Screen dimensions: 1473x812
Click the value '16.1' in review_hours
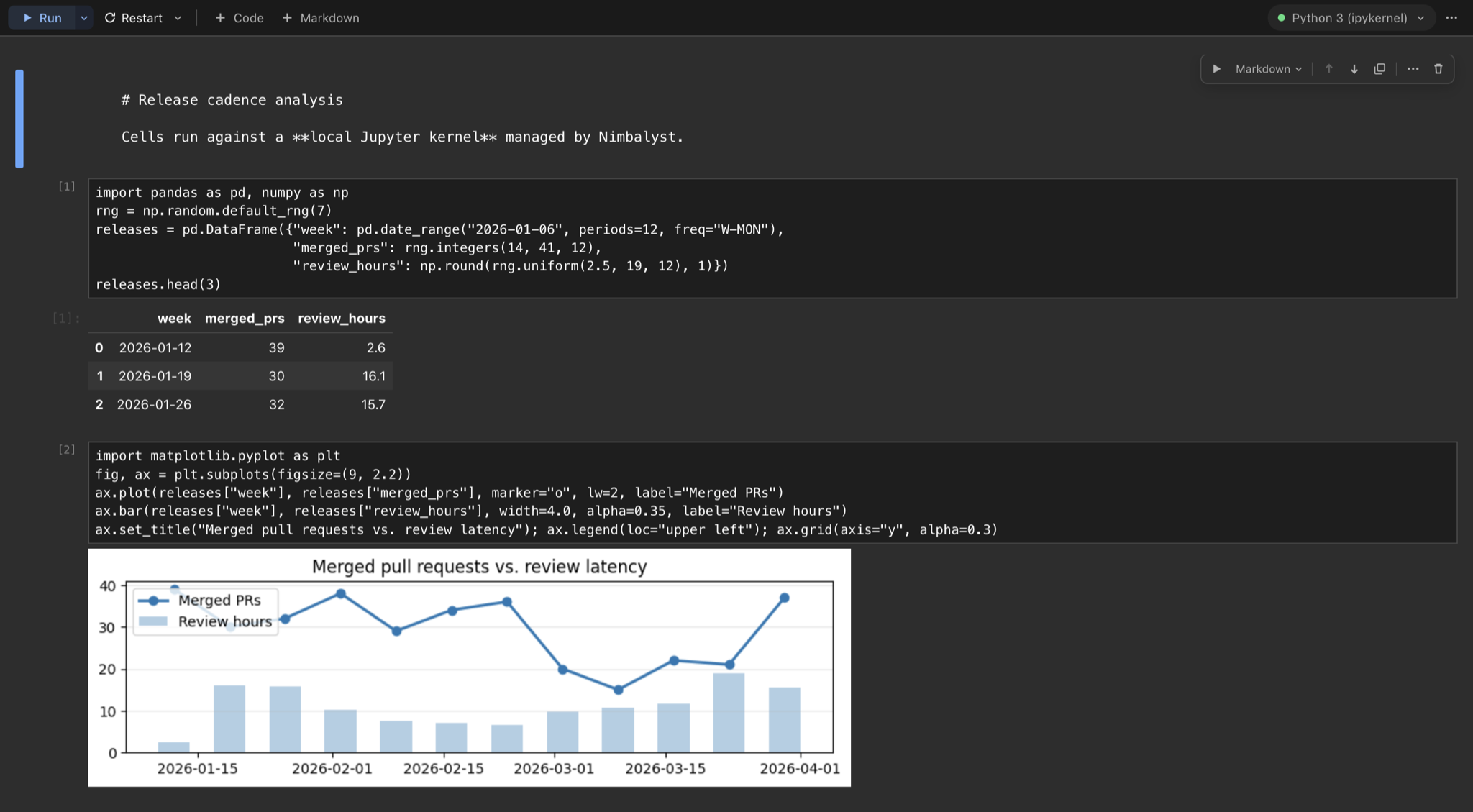[374, 376]
